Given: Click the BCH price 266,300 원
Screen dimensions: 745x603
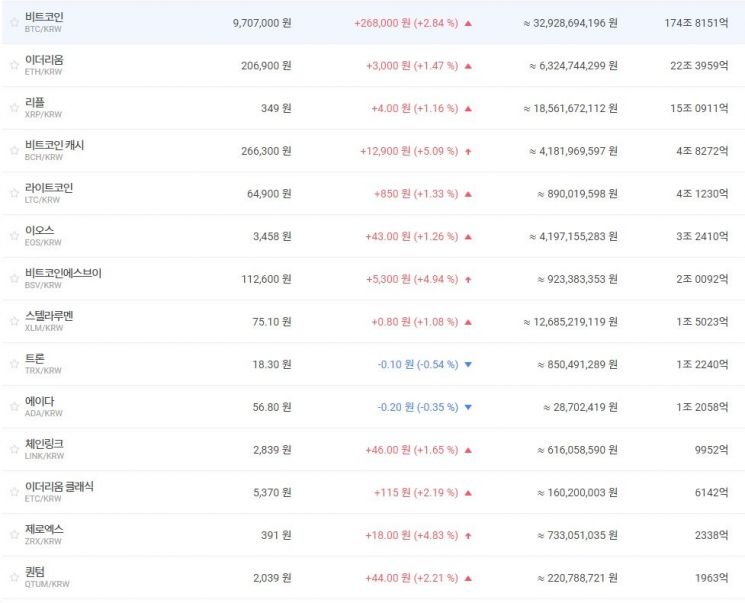Looking at the screenshot, I should pyautogui.click(x=266, y=151).
